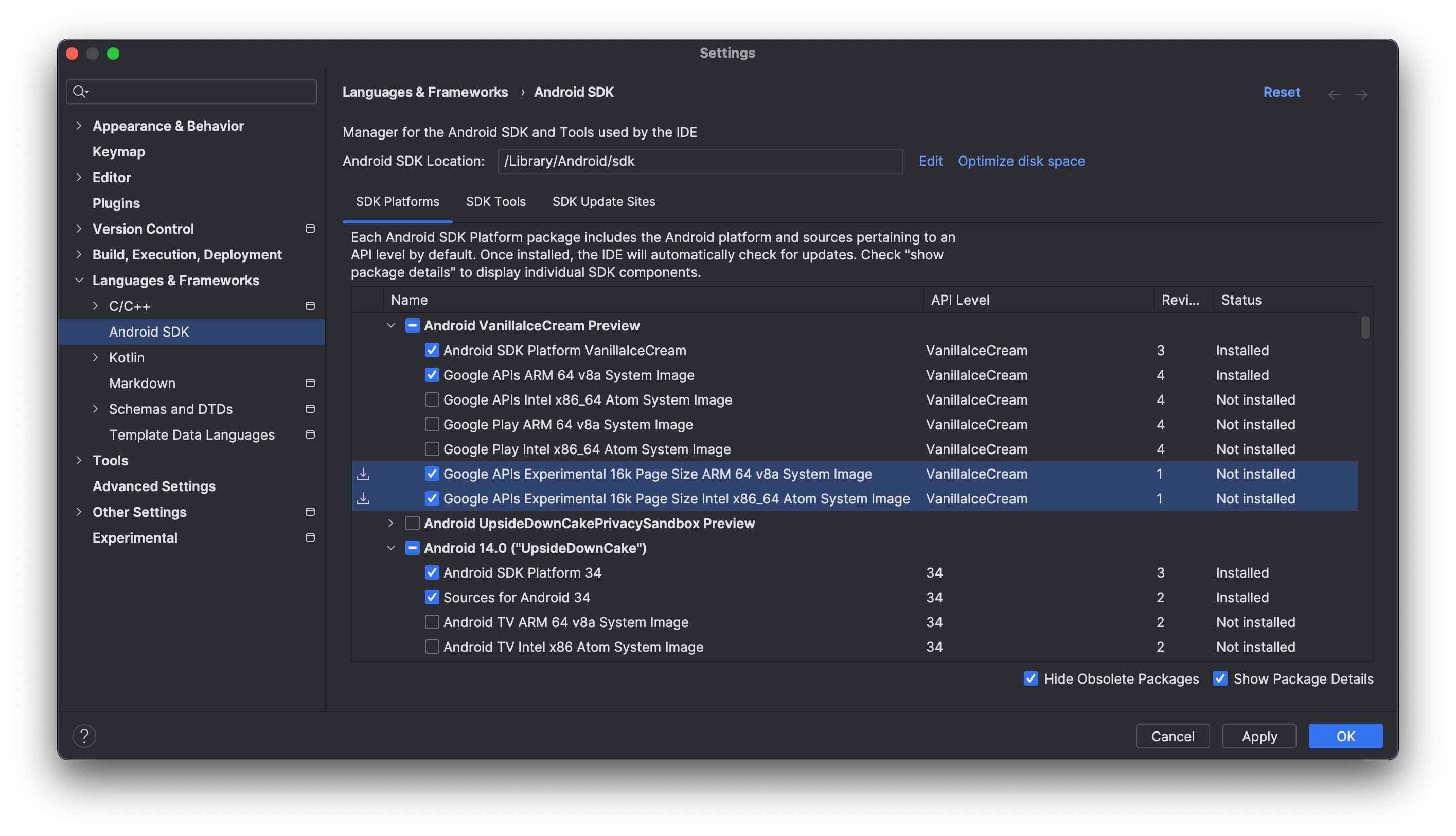Select the Android SDK Location input field
The image size is (1456, 836).
(x=700, y=160)
